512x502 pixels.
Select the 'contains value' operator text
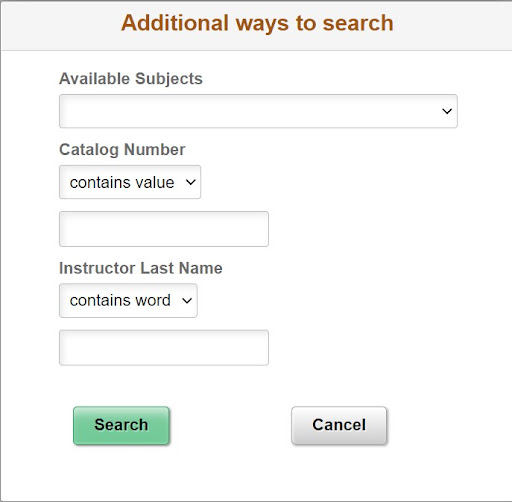(122, 183)
